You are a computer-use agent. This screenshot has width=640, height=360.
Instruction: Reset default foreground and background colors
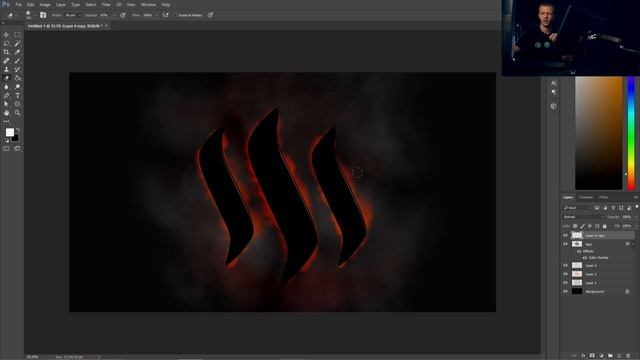click(7, 140)
